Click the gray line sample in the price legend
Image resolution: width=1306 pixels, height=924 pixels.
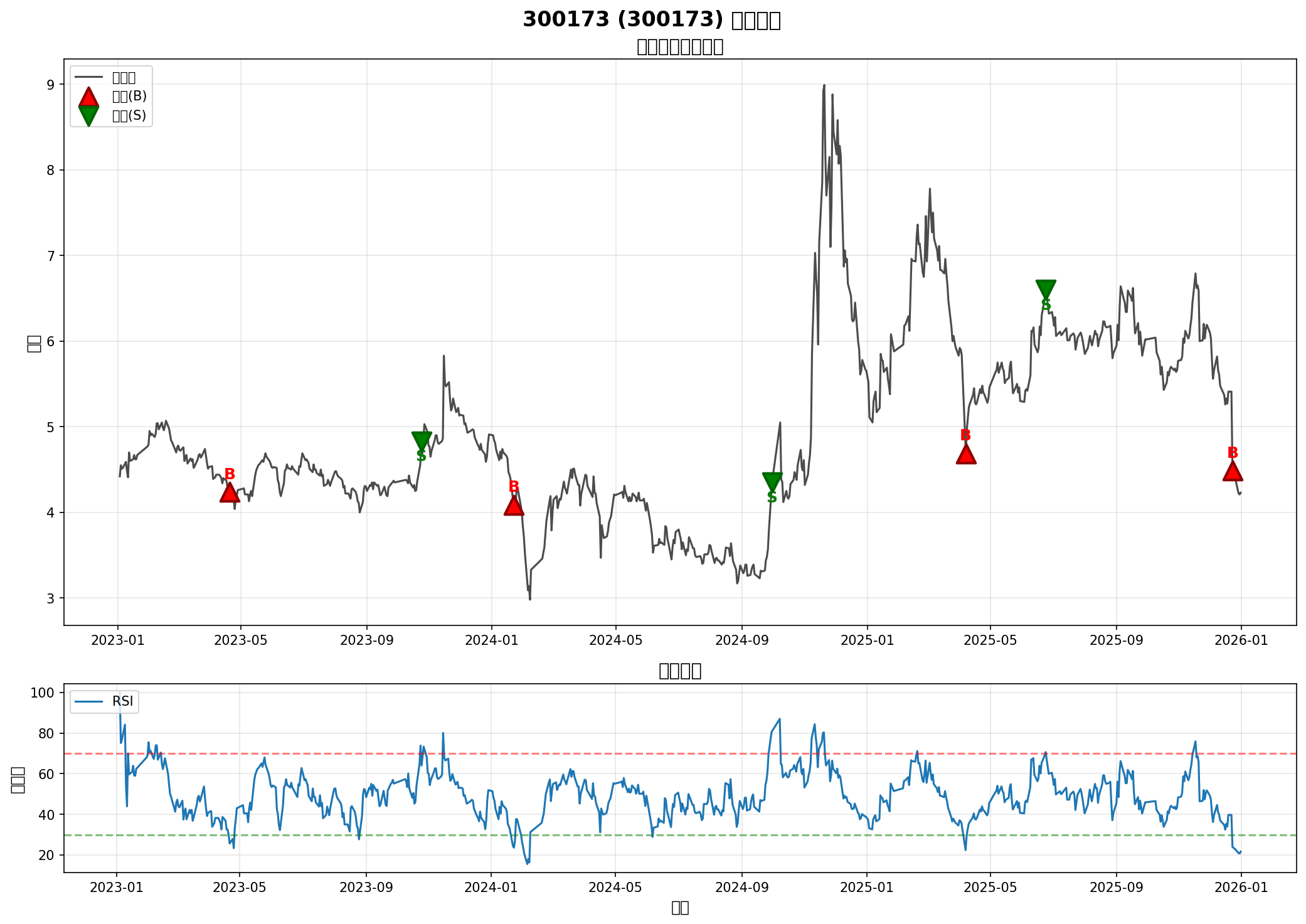tap(88, 77)
